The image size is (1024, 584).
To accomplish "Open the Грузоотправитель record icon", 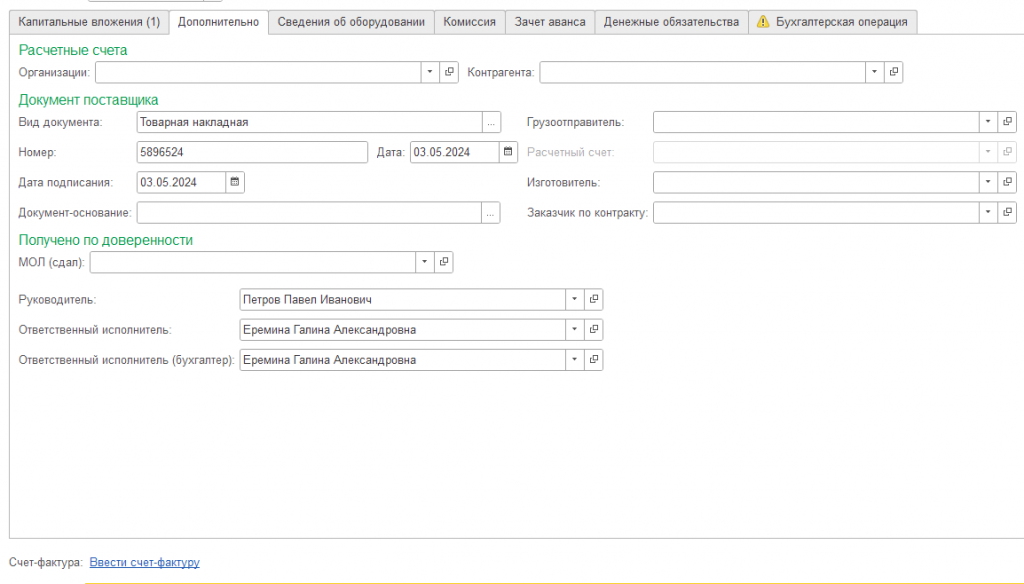I will [x=1007, y=122].
